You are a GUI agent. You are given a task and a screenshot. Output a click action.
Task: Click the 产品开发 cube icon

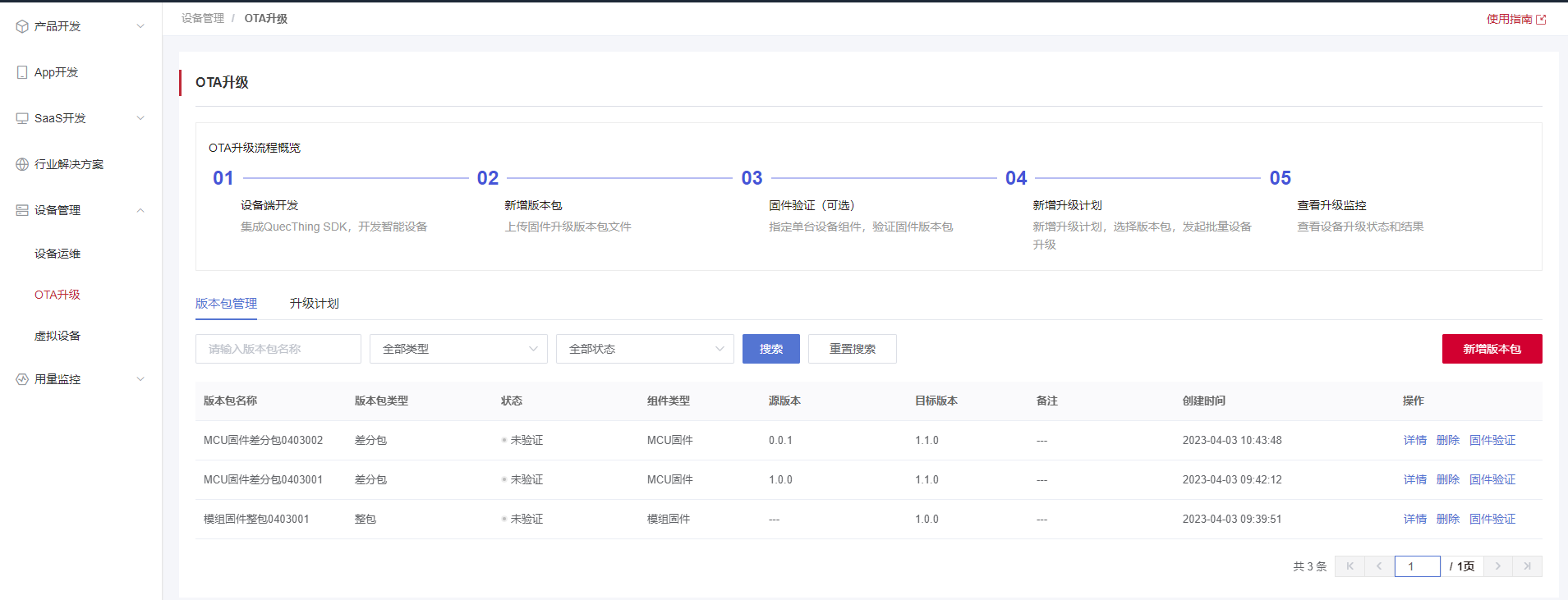22,26
